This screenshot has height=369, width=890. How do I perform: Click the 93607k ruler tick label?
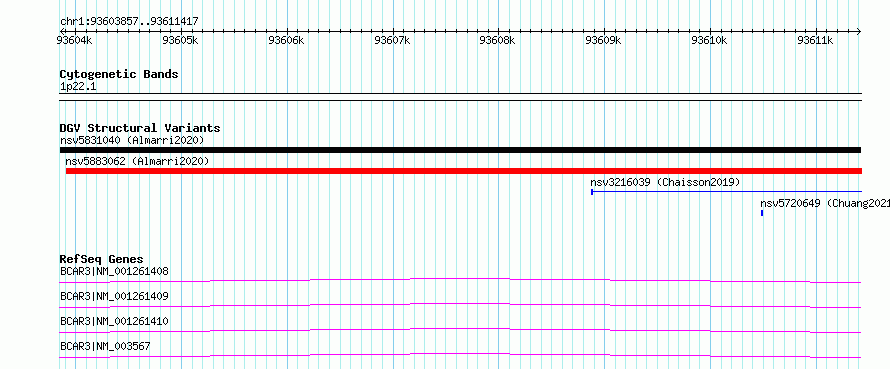[x=392, y=40]
